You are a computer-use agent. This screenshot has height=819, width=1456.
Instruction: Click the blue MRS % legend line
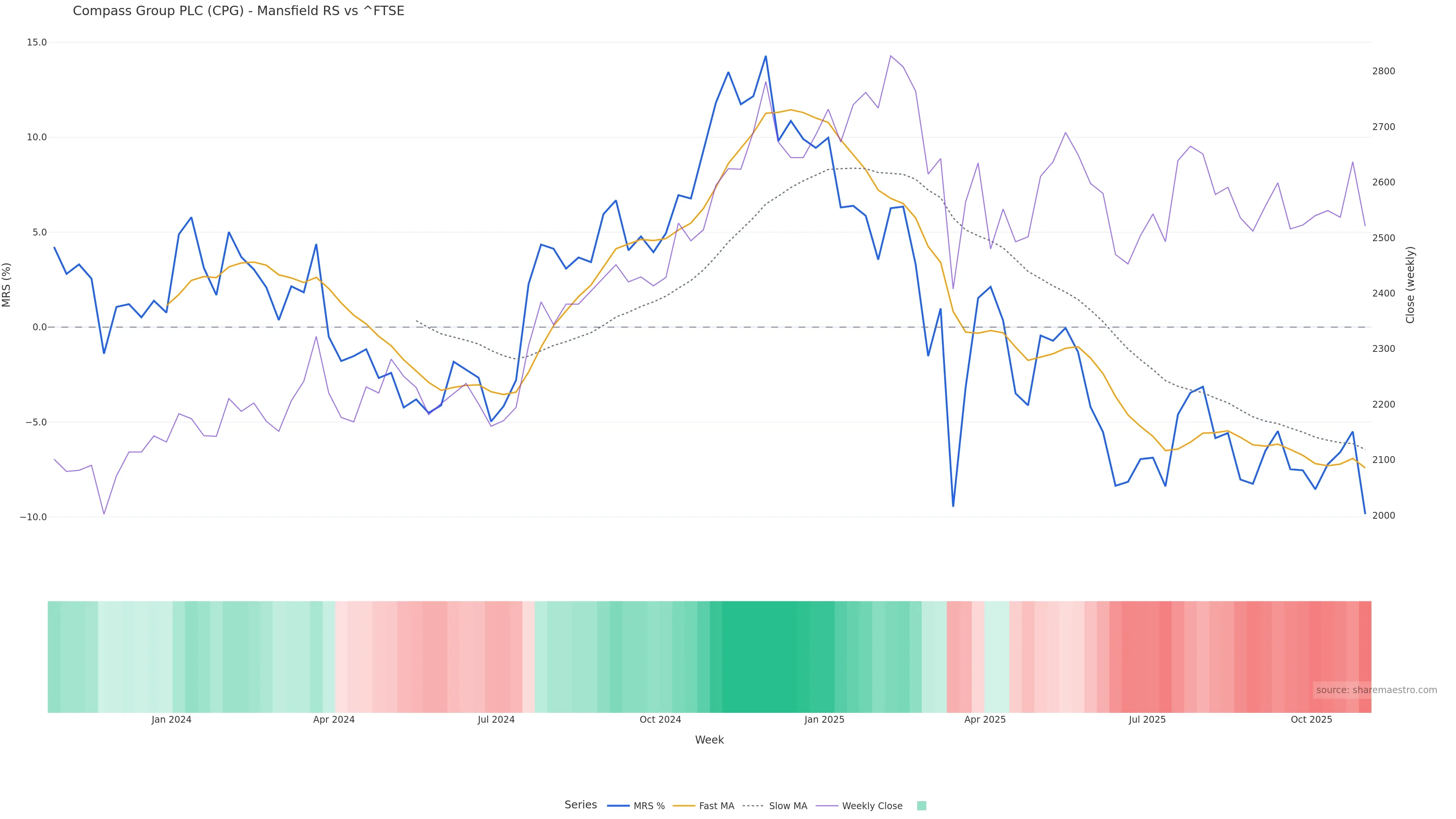[x=618, y=806]
